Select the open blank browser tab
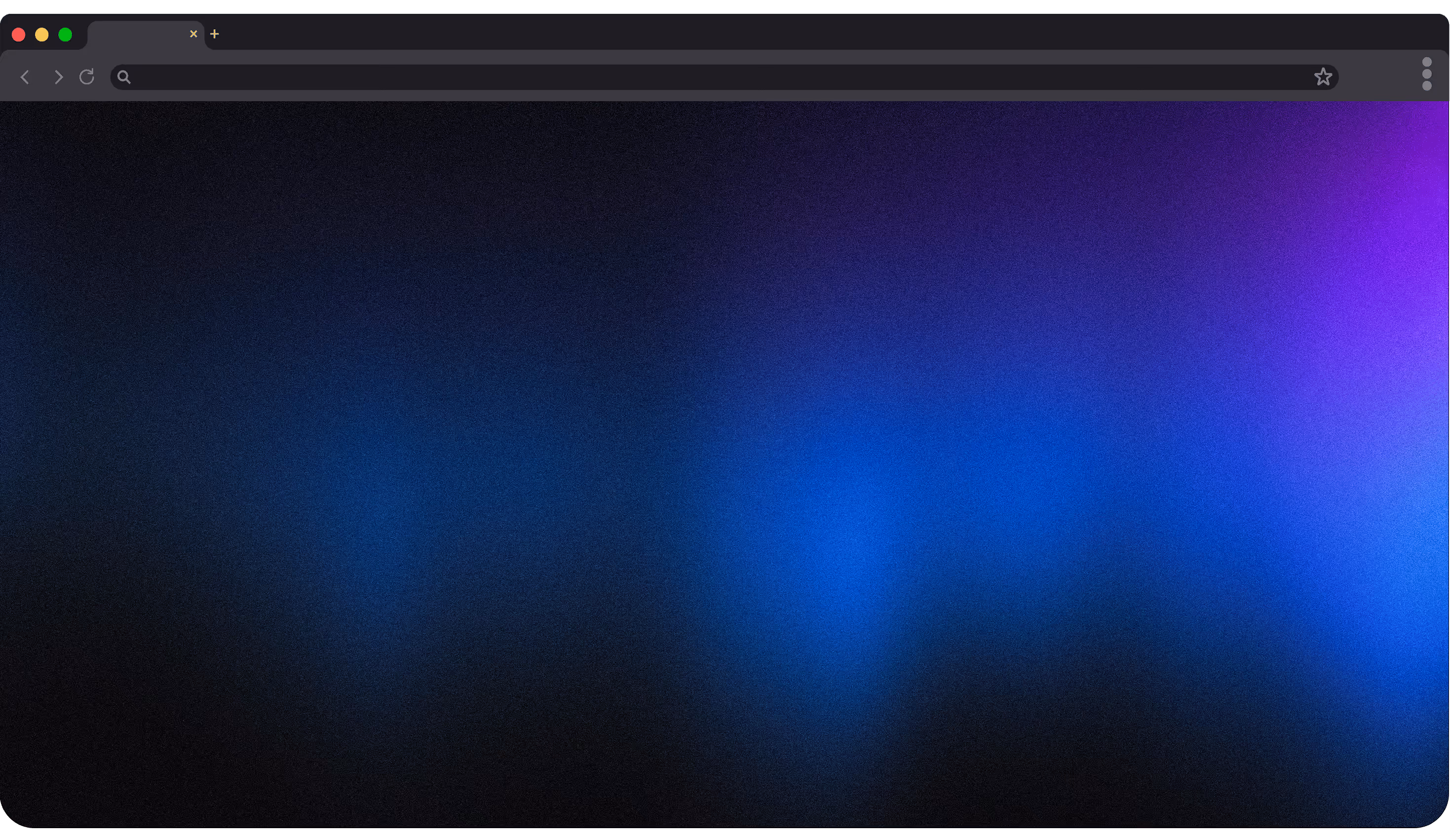1451x840 pixels. pyautogui.click(x=138, y=35)
